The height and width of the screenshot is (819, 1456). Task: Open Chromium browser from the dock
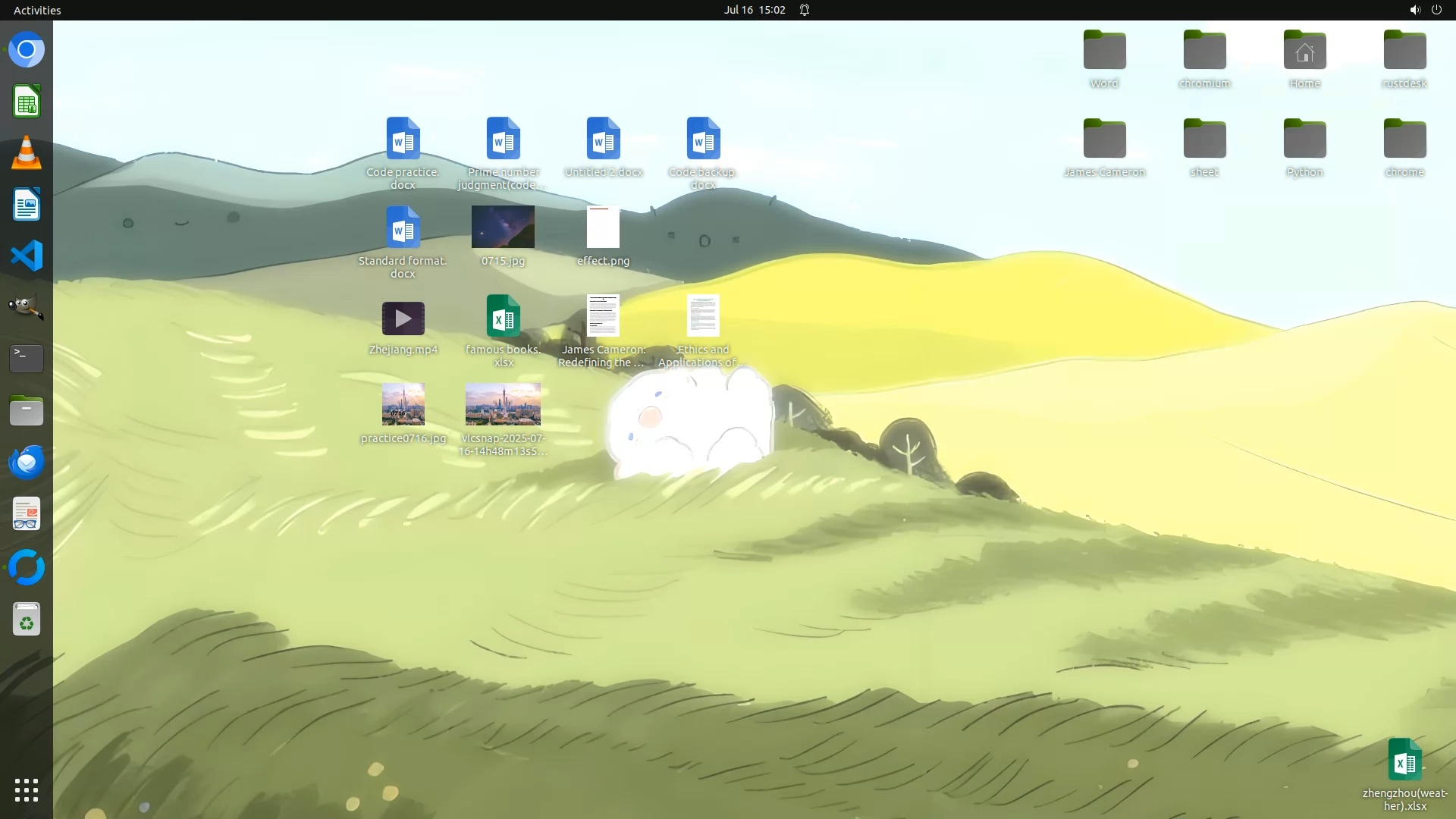27,50
